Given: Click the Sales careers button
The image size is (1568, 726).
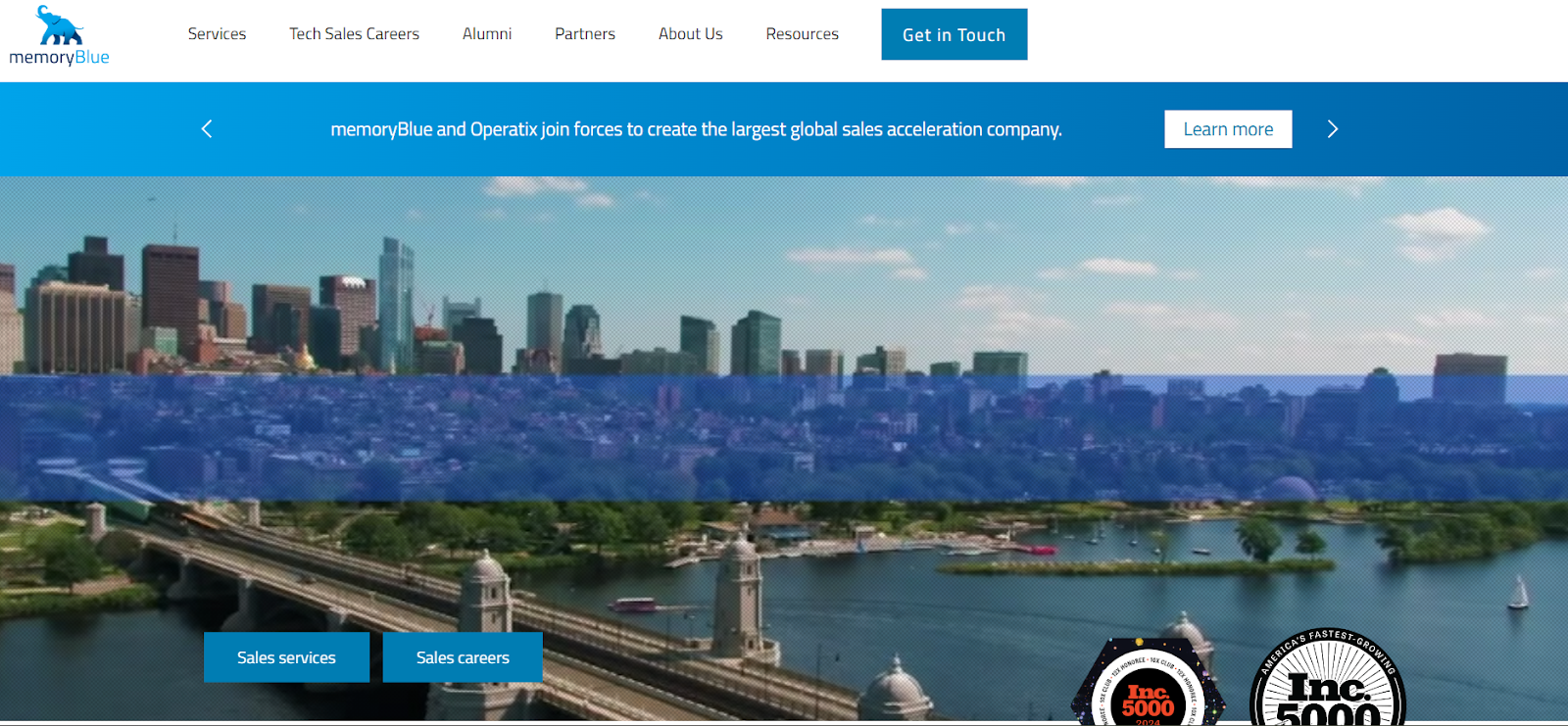Looking at the screenshot, I should click(463, 657).
